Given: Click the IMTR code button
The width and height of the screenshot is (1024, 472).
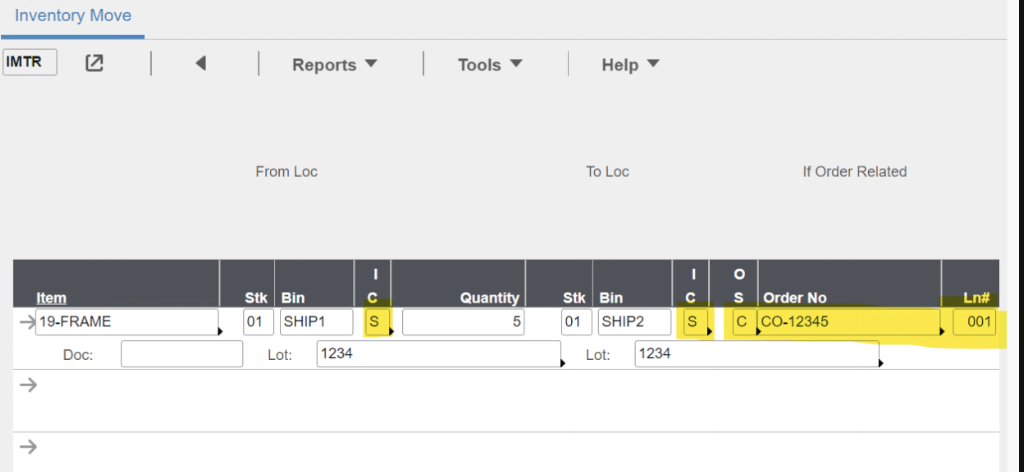Looking at the screenshot, I should (x=30, y=62).
